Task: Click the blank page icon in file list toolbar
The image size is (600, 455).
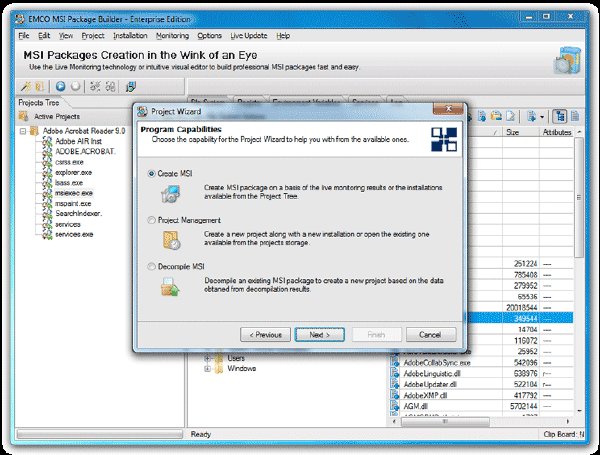Action: click(510, 116)
